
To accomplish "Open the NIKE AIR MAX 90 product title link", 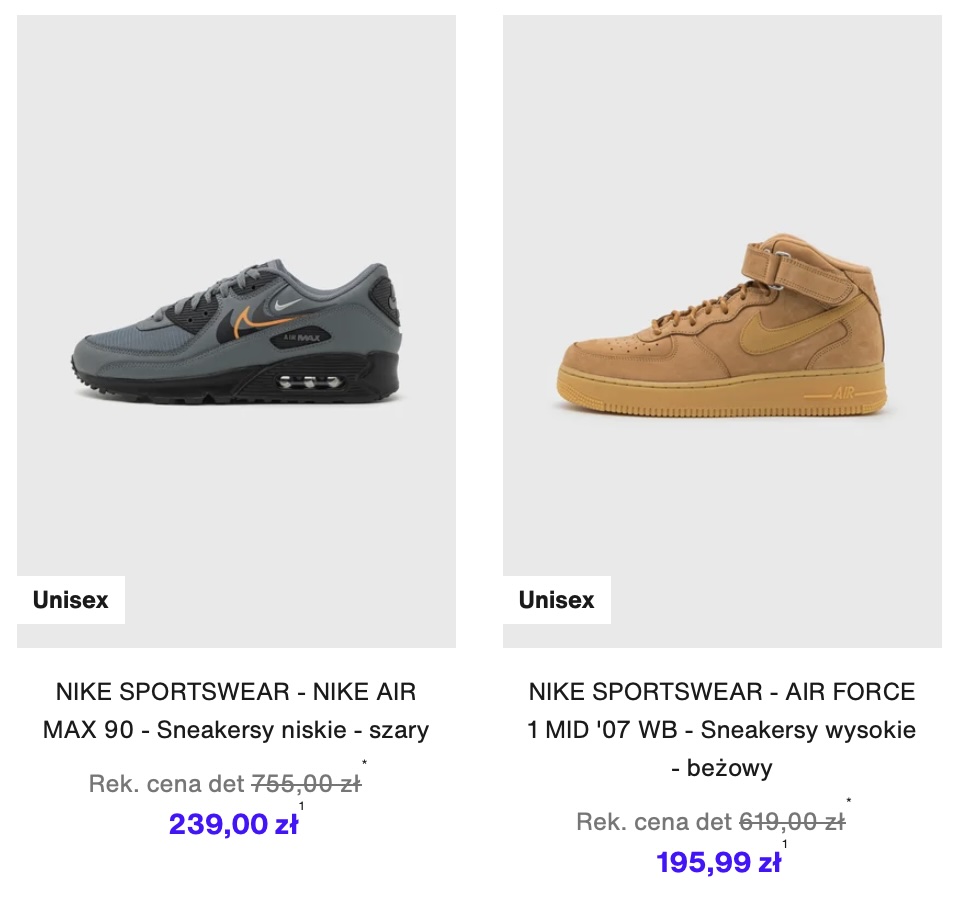I will pyautogui.click(x=236, y=711).
